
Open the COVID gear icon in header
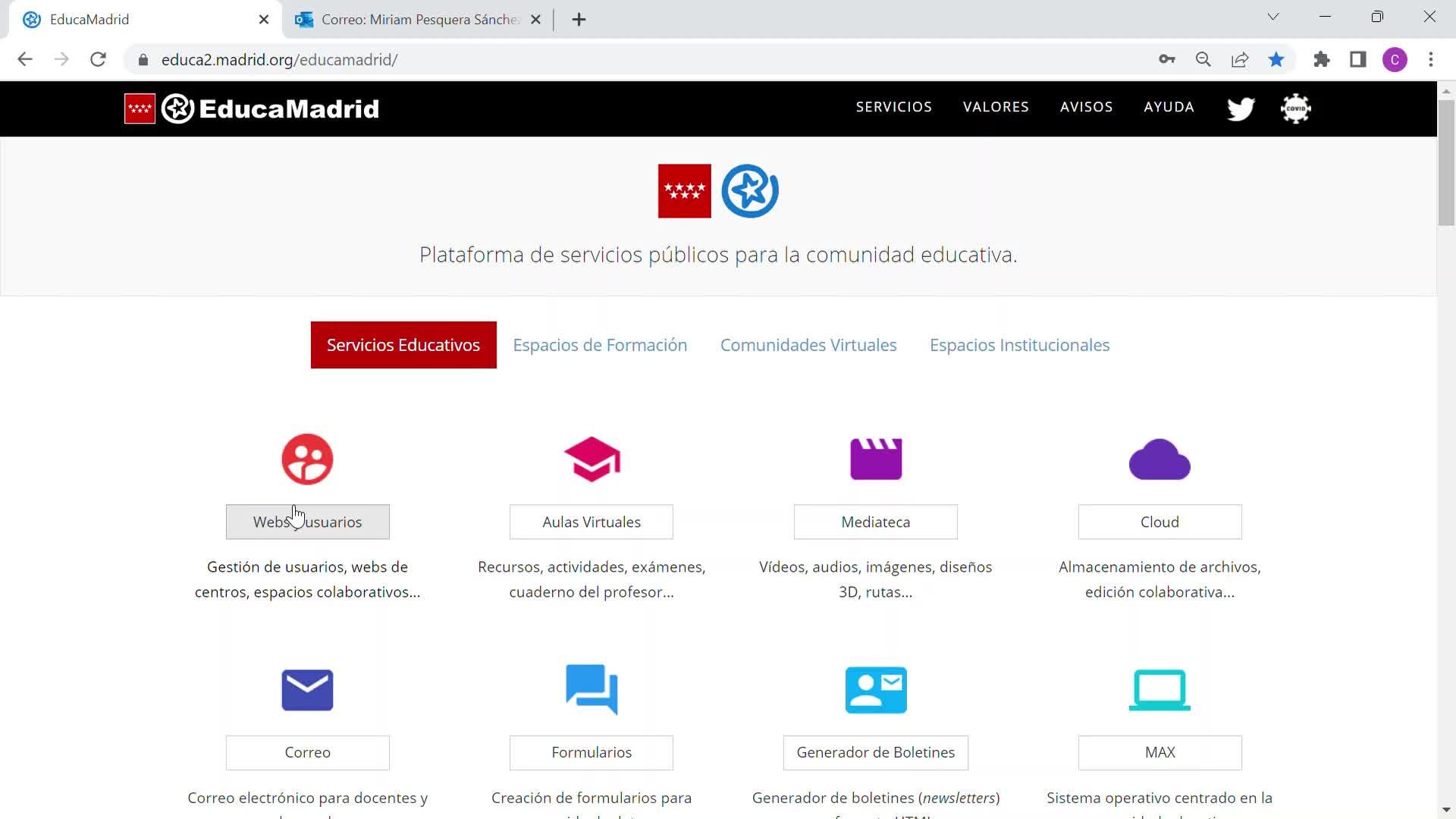tap(1295, 108)
